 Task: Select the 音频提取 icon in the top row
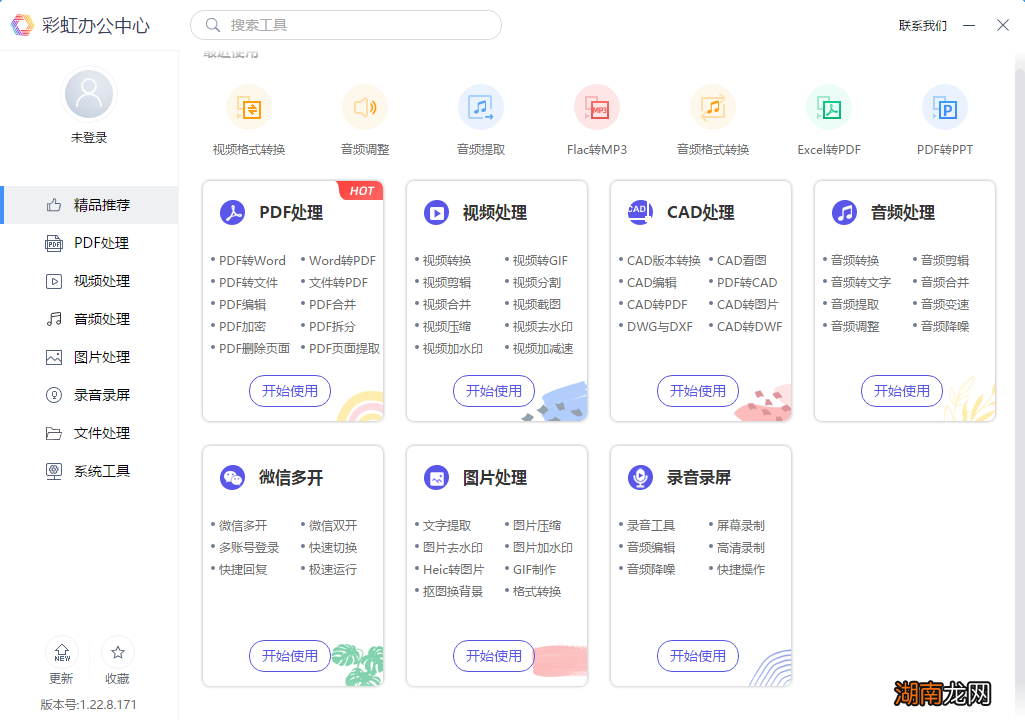(481, 106)
